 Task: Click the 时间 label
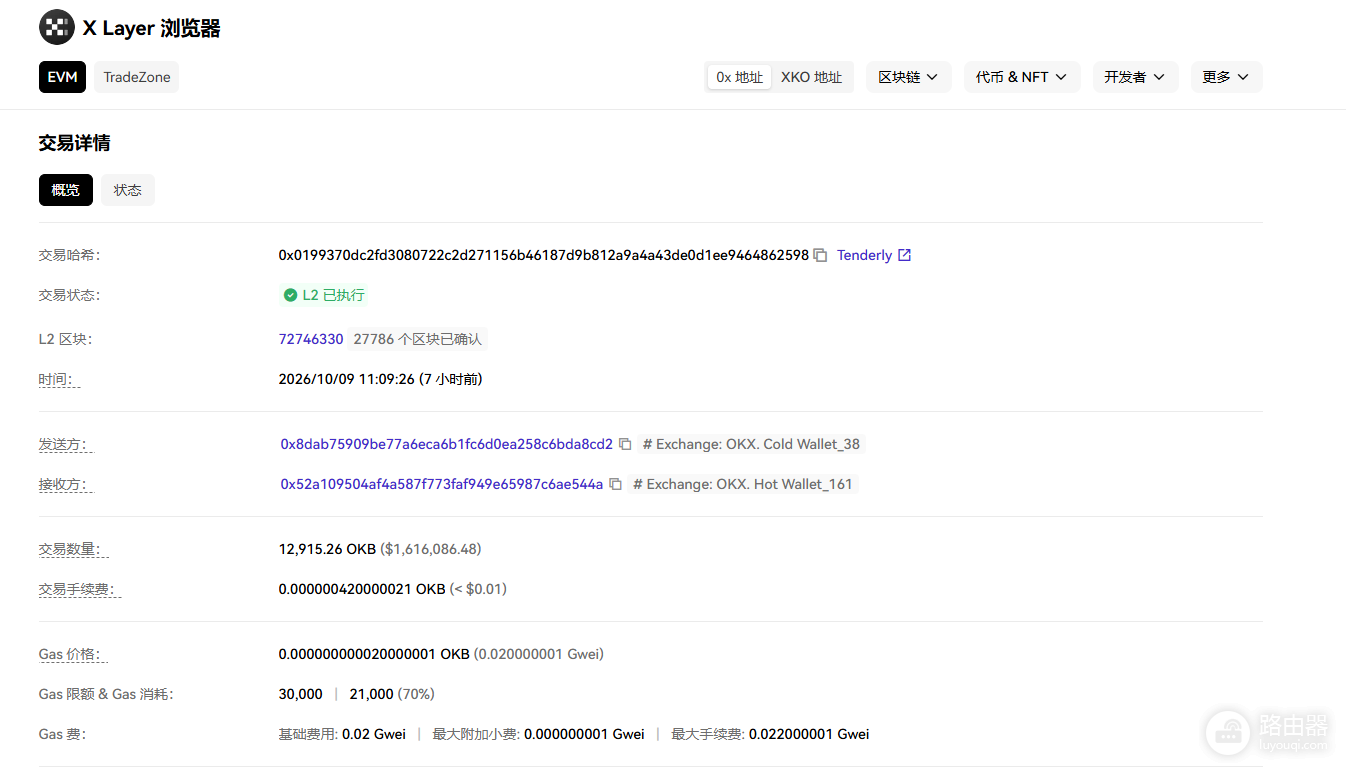point(59,379)
